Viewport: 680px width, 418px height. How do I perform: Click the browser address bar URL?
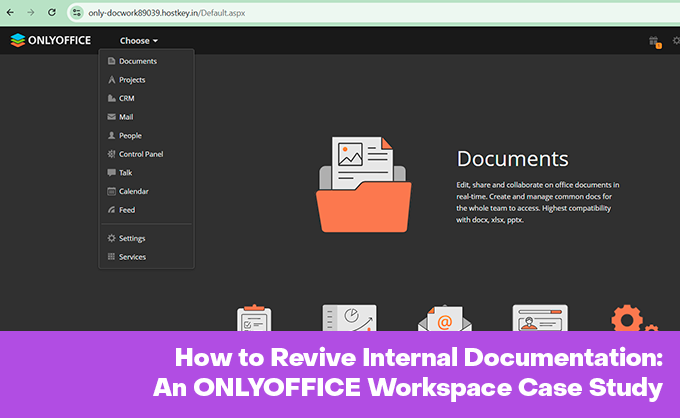[x=167, y=13]
